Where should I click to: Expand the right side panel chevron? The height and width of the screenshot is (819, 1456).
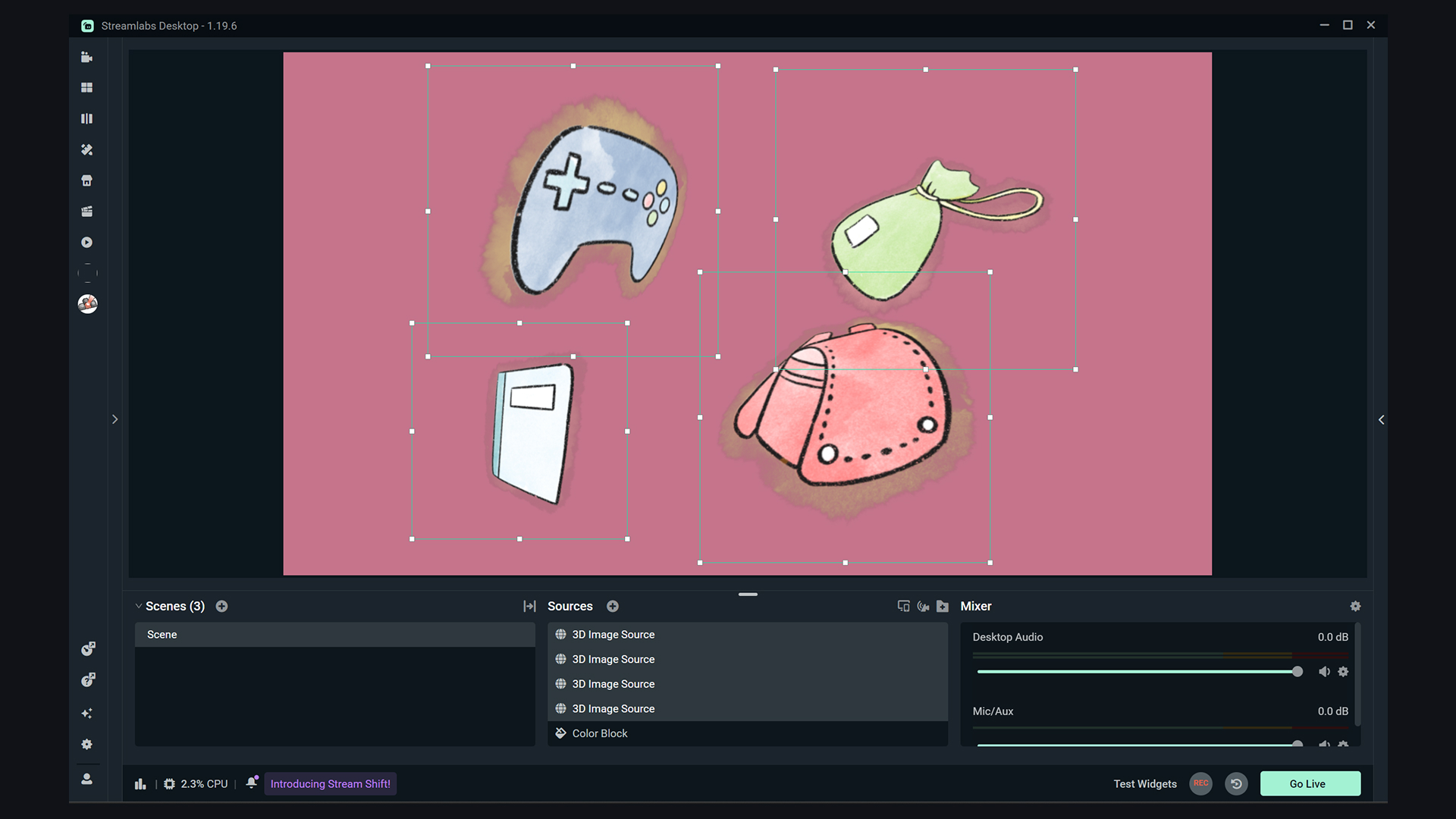(1381, 419)
